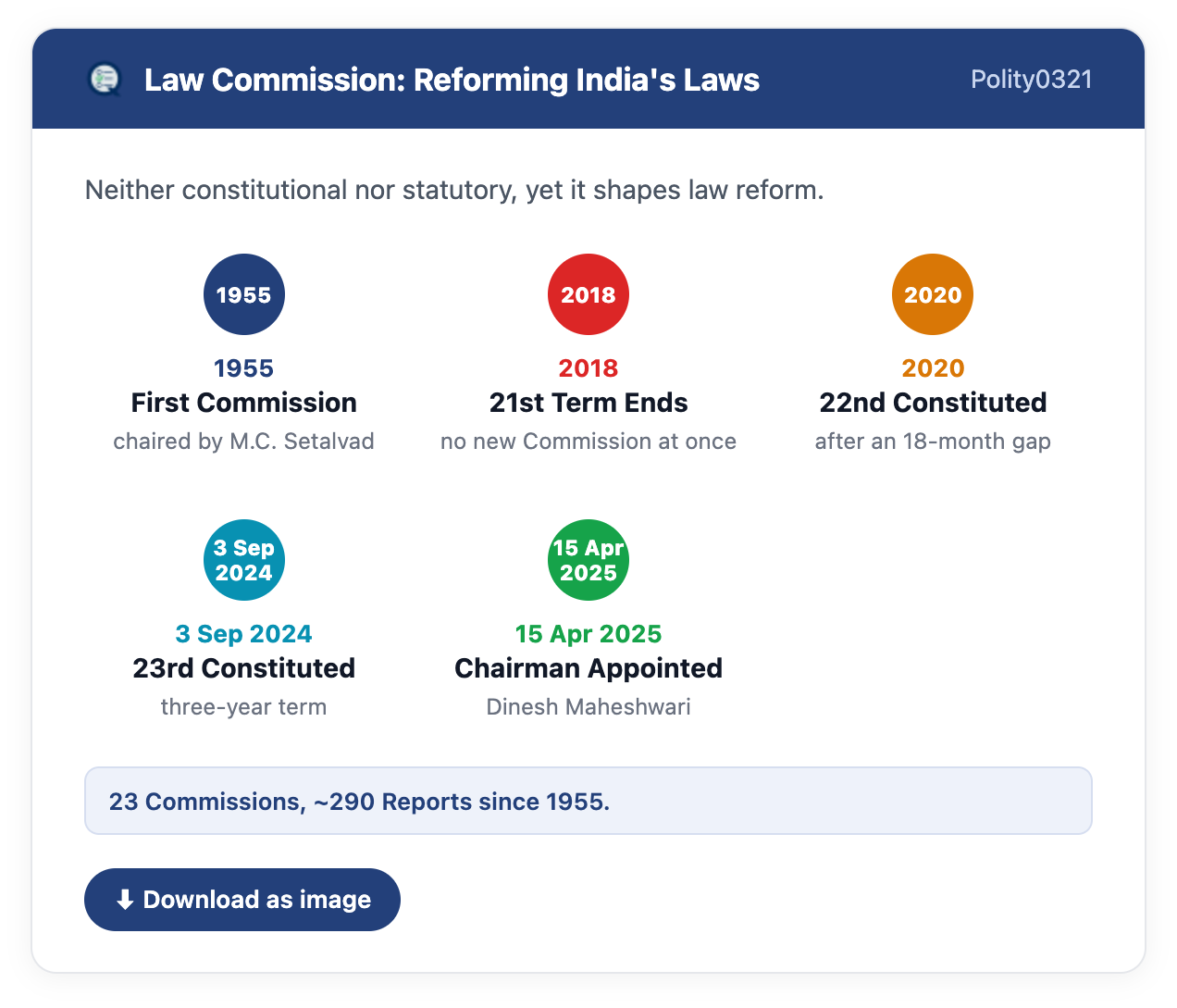The width and height of the screenshot is (1177, 1008).
Task: Click the 23 Commissions, ~290 Reports summary box
Action: tap(588, 801)
